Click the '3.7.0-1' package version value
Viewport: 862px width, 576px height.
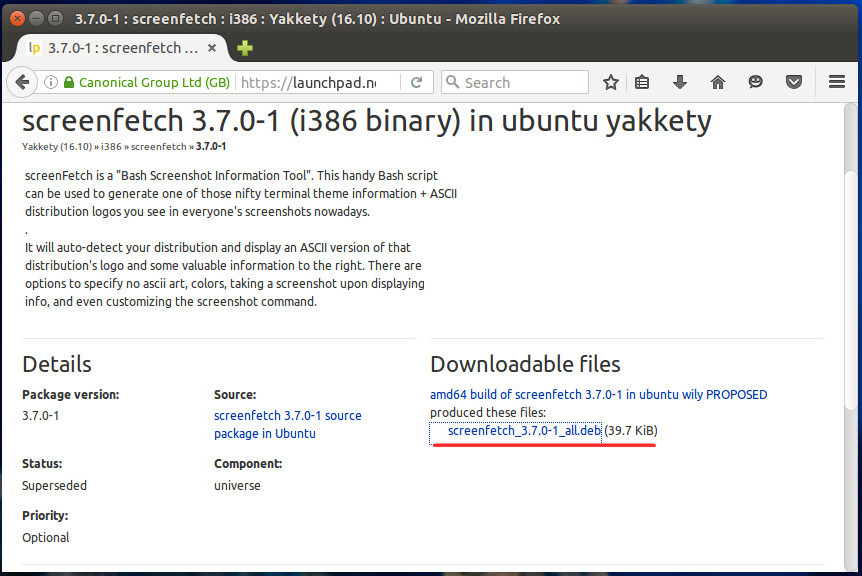tap(41, 416)
